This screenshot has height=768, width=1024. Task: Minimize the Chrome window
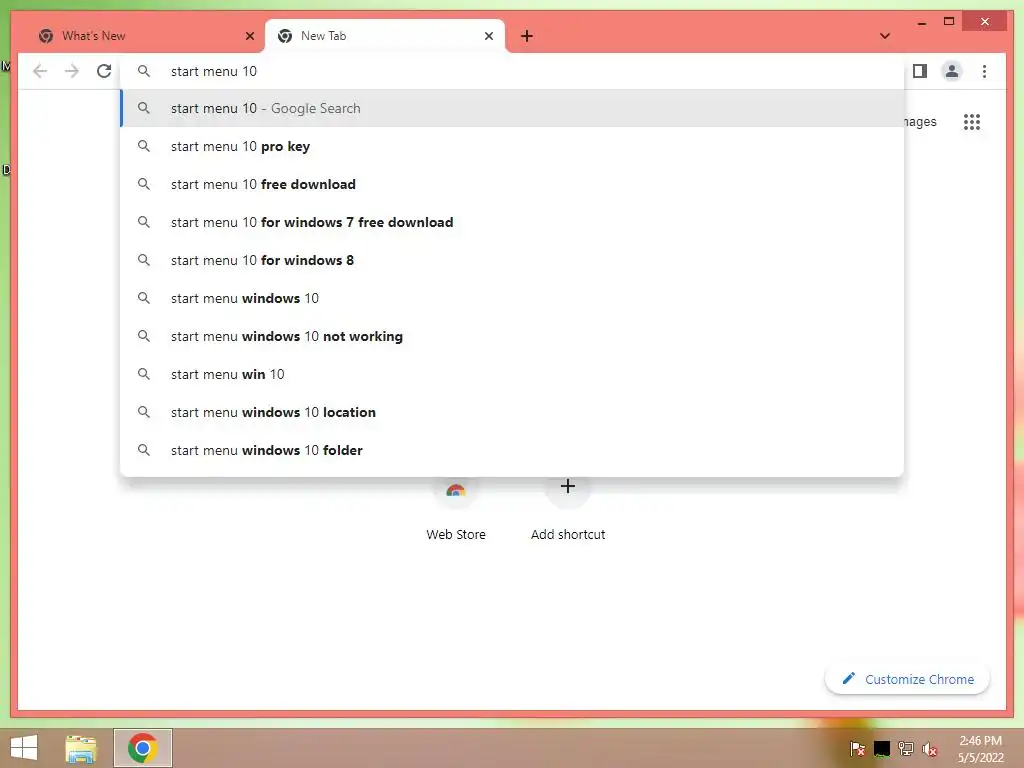pos(921,22)
